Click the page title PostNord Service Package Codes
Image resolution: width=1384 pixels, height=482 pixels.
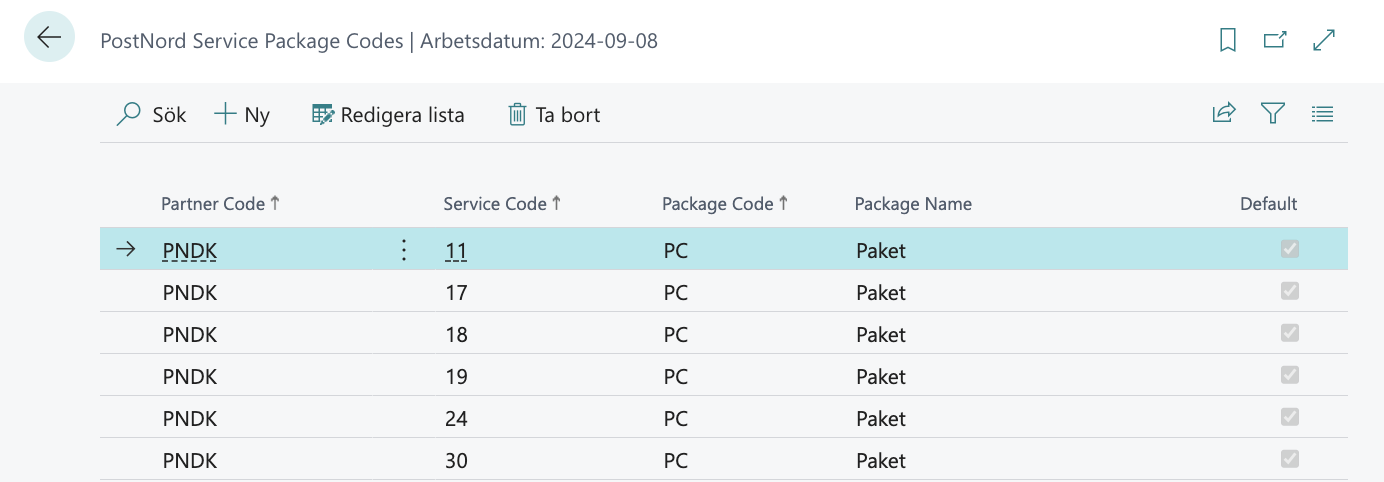pos(251,41)
